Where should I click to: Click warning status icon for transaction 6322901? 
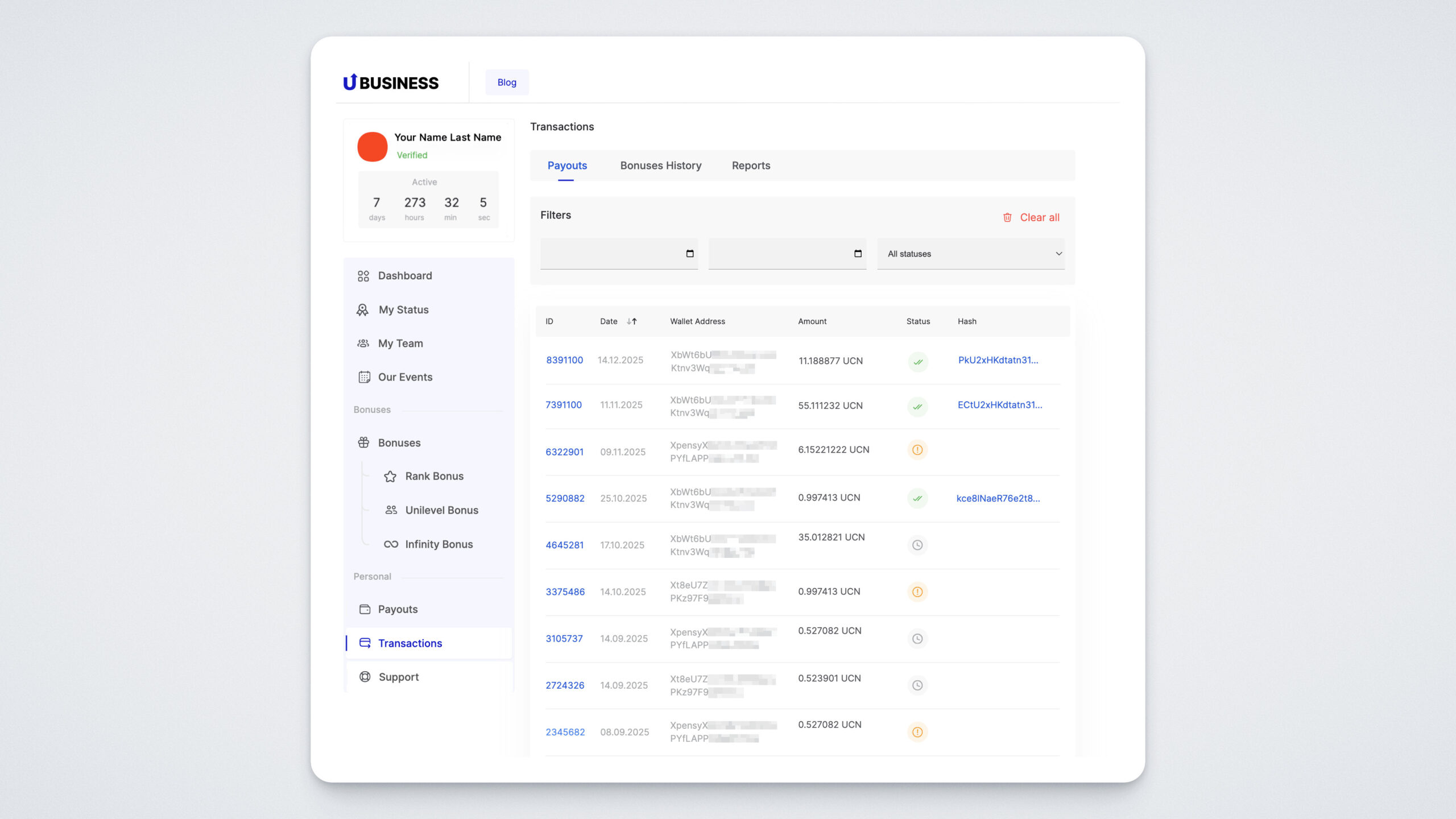coord(917,450)
